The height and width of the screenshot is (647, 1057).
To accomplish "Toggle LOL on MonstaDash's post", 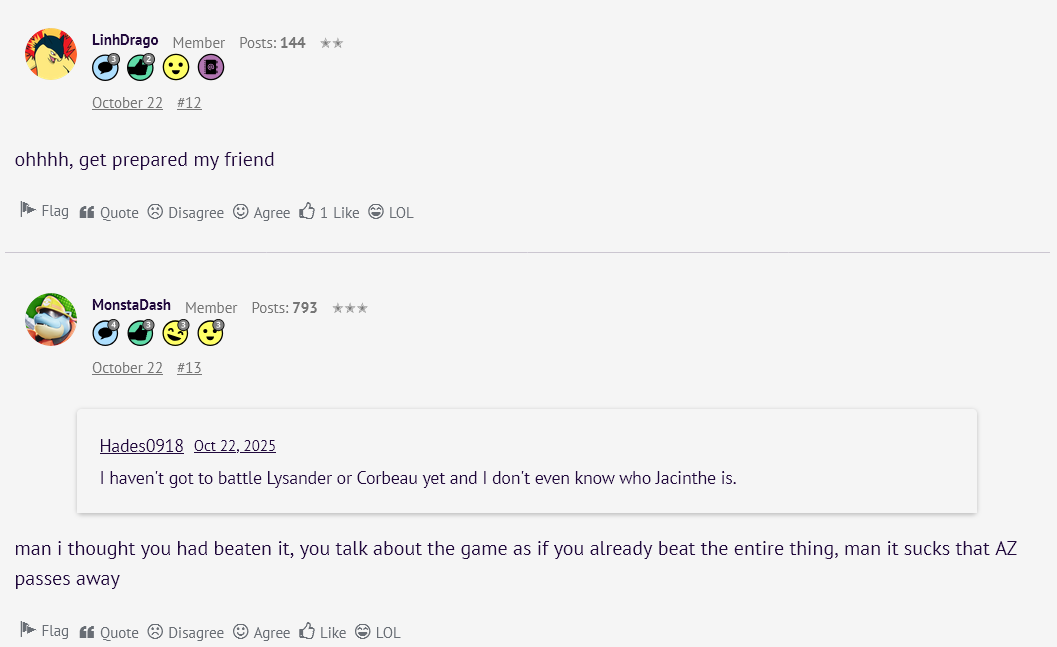I will click(x=378, y=631).
